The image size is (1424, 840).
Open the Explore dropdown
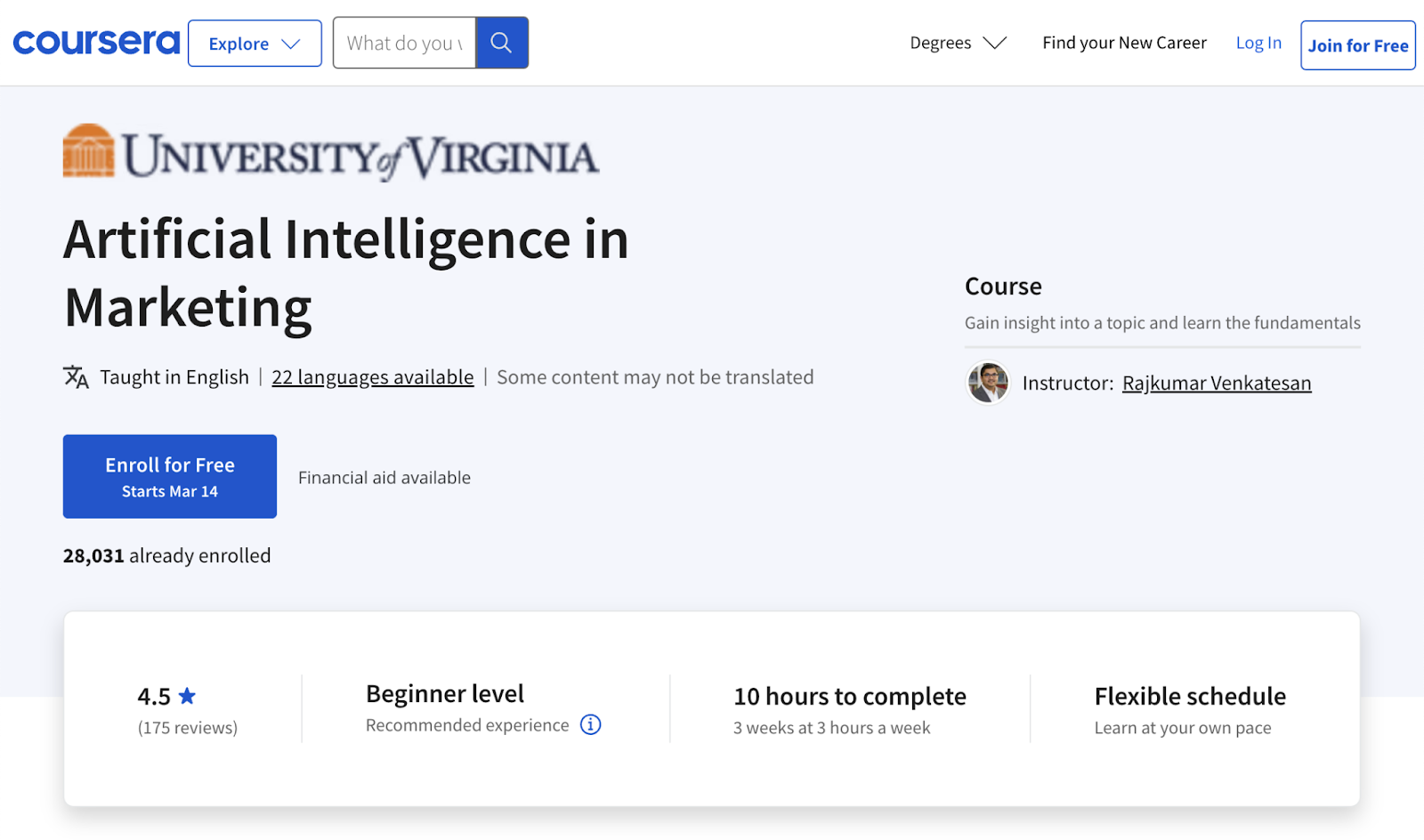255,43
